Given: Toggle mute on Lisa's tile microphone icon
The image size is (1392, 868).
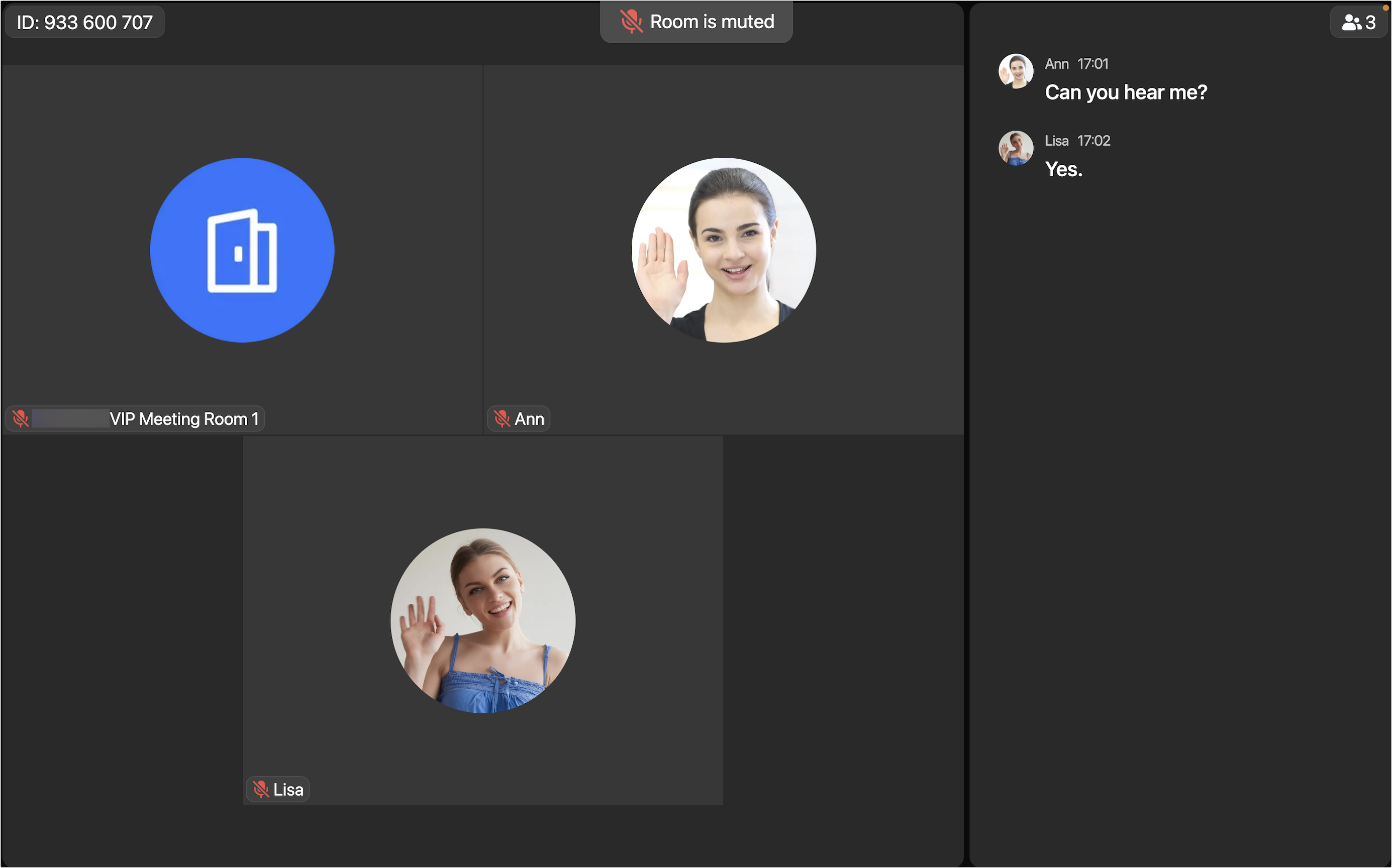Looking at the screenshot, I should [262, 789].
